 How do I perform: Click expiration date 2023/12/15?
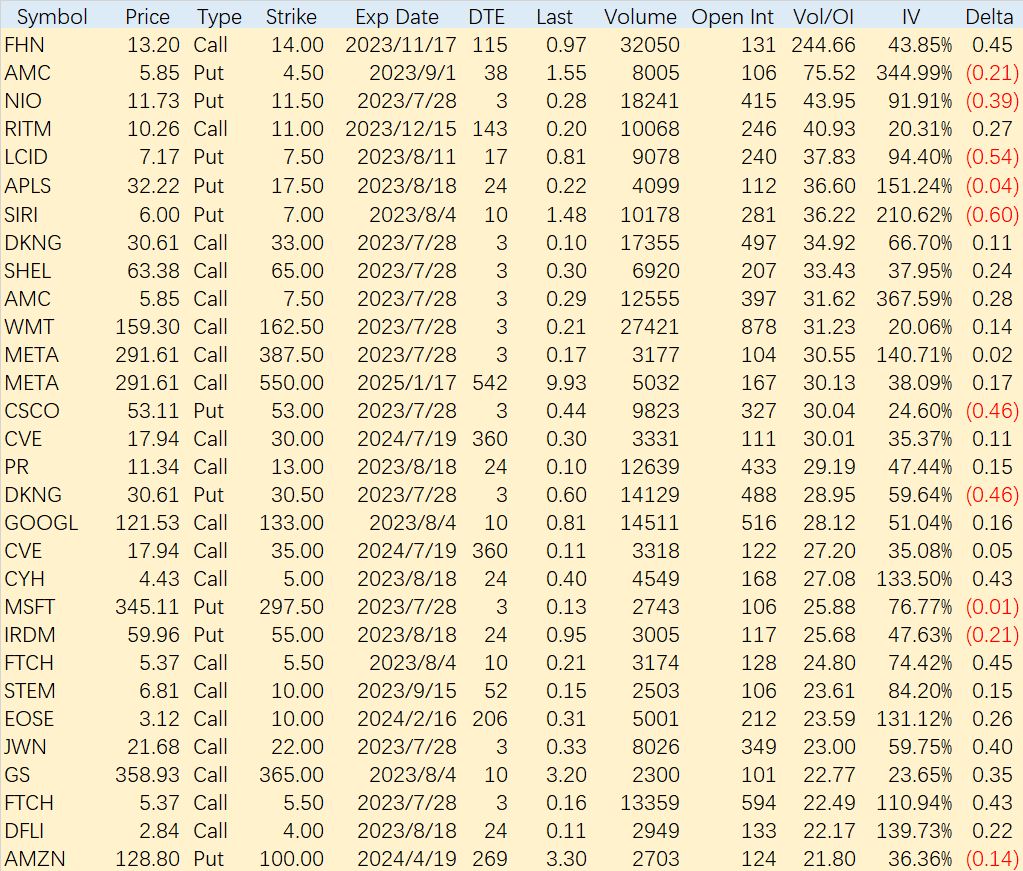click(401, 129)
